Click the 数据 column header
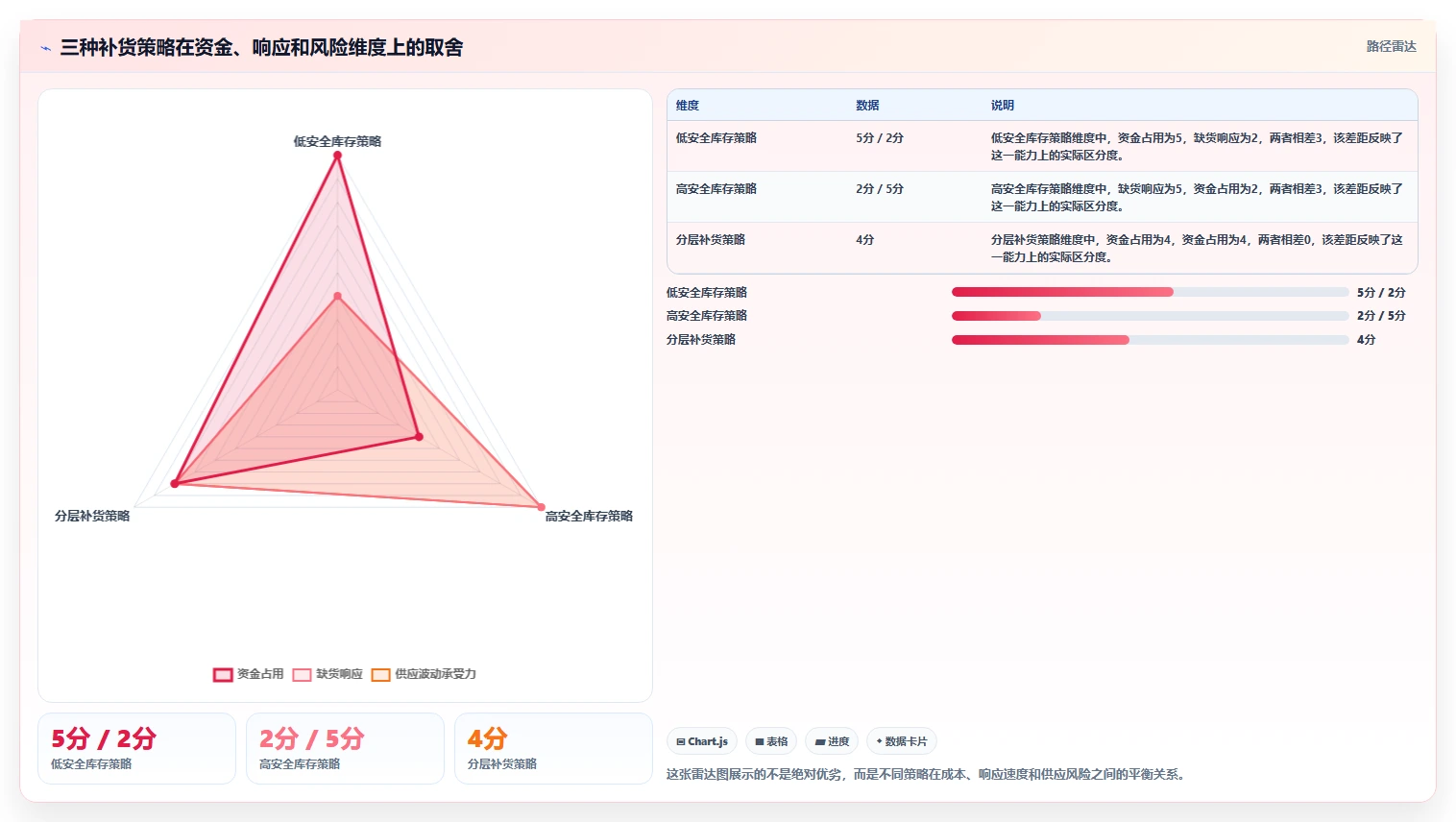This screenshot has height=822, width=1456. [867, 106]
